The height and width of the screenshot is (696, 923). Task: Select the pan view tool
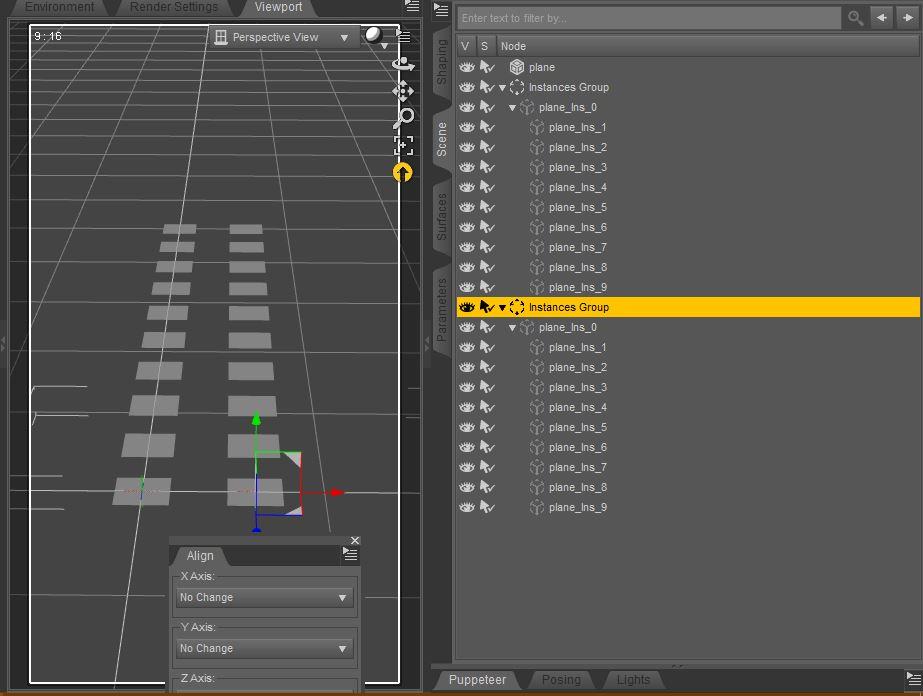click(403, 91)
